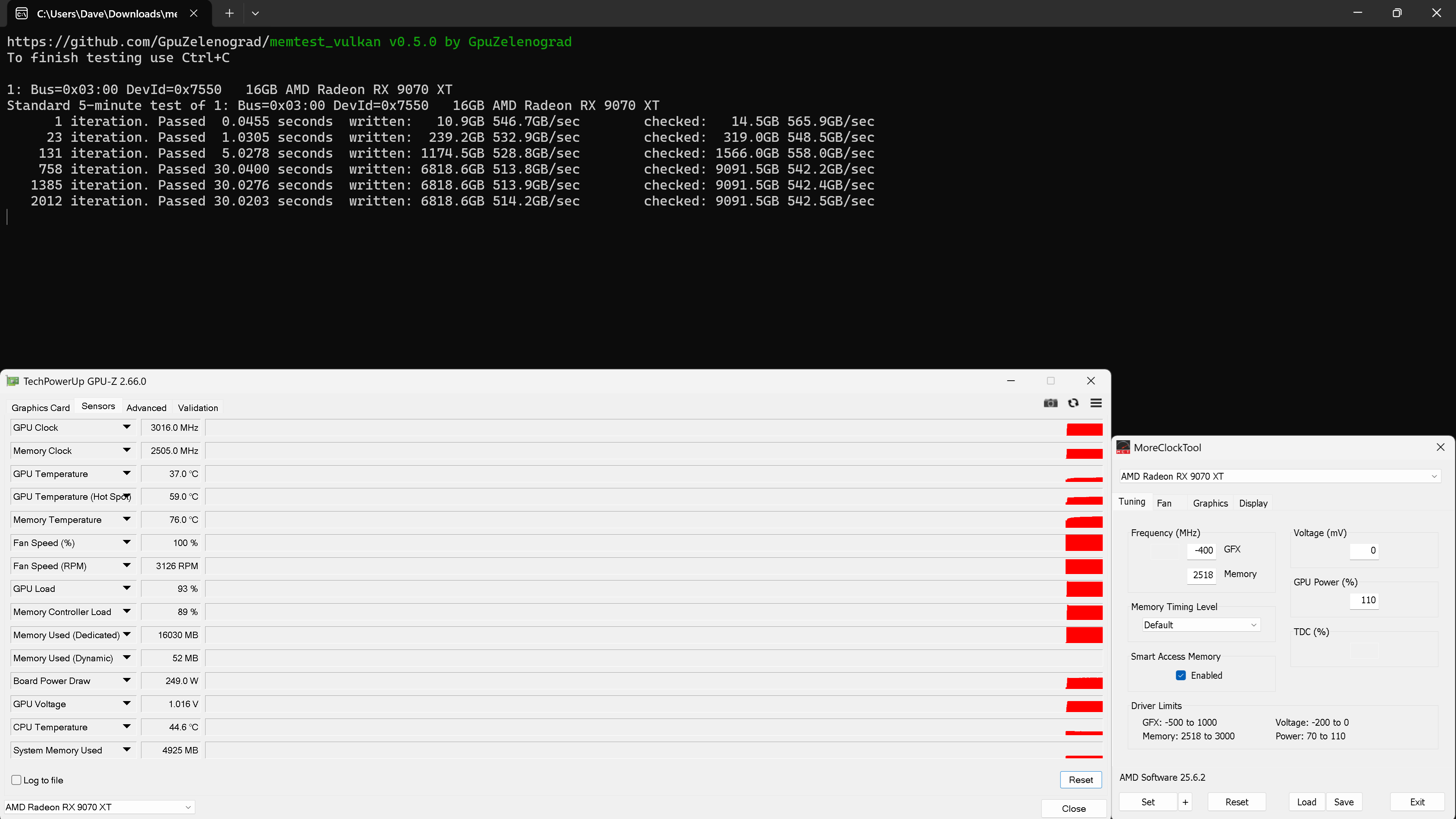Switch to the Graphics Card tab
1456x819 pixels.
click(41, 408)
